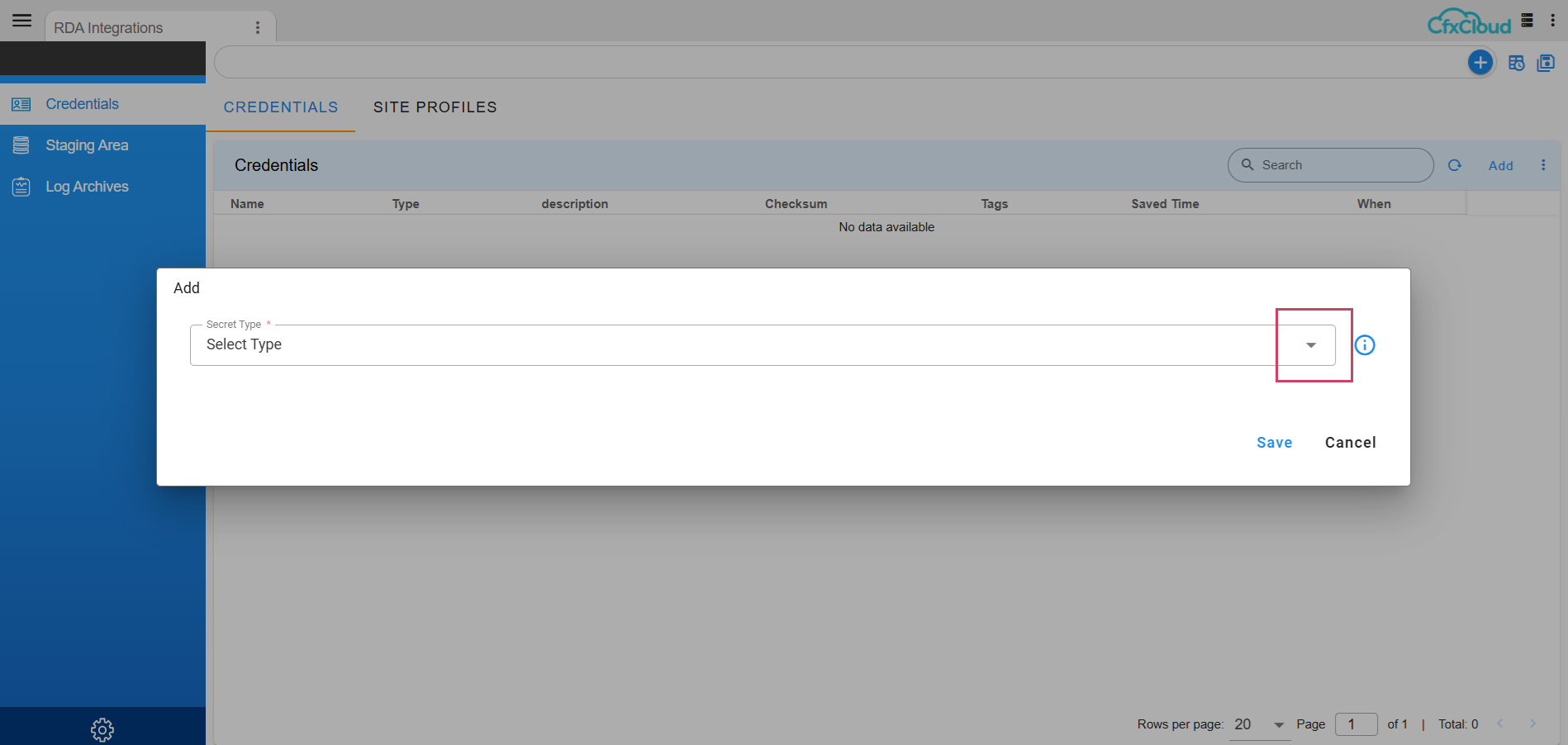Refresh the Credentials table
The height and width of the screenshot is (745, 1568).
click(x=1455, y=165)
